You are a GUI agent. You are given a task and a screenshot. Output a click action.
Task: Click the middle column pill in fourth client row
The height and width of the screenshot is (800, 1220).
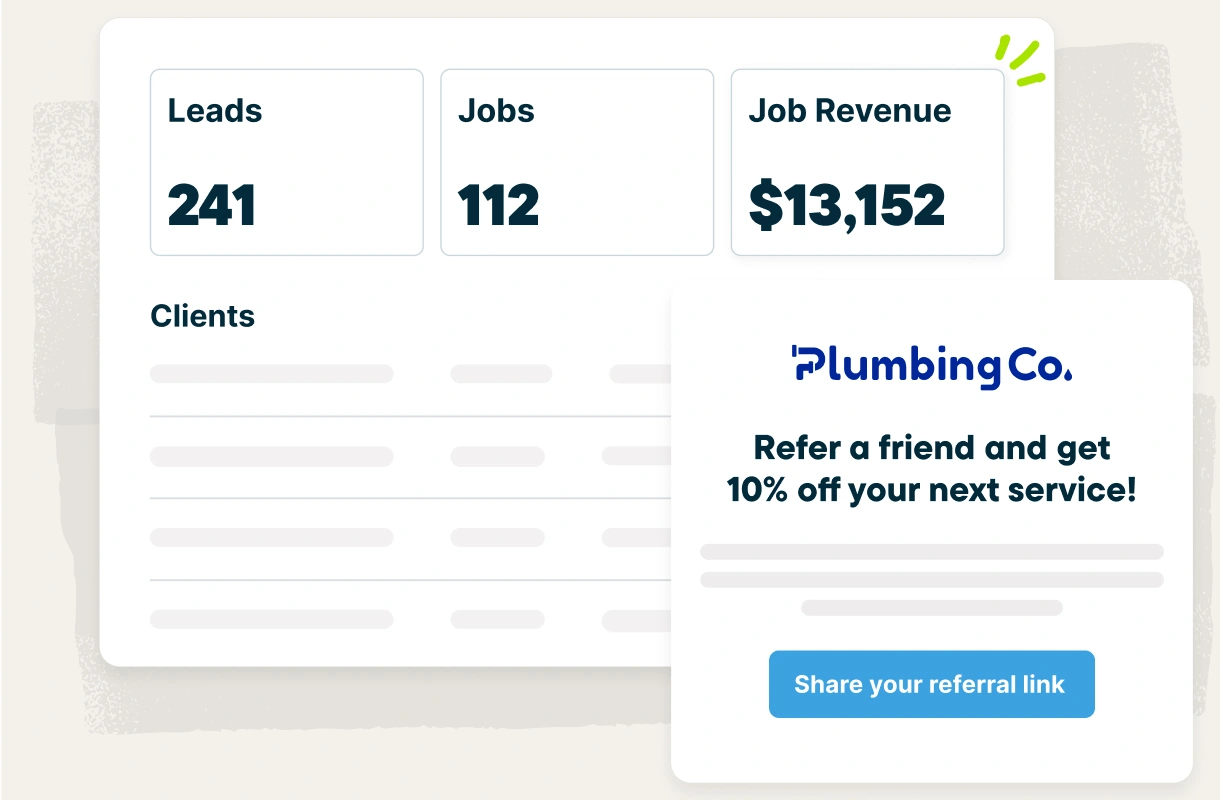pyautogui.click(x=497, y=619)
